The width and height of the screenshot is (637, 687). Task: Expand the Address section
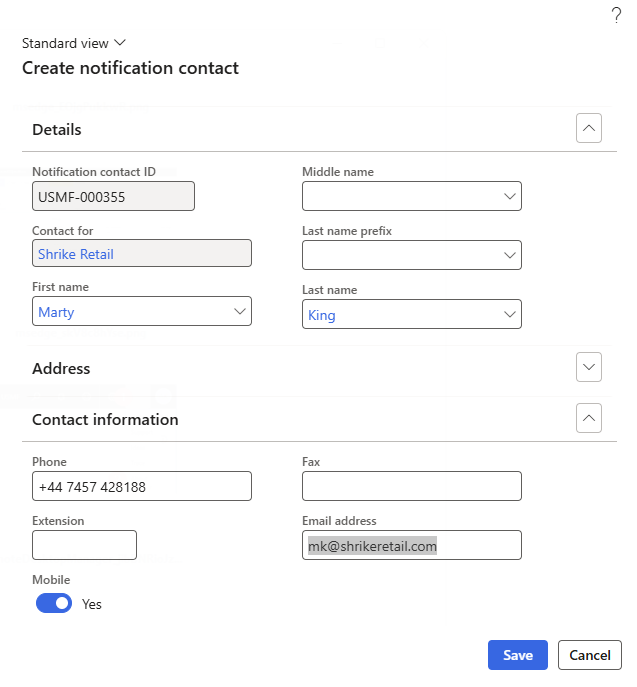point(589,368)
